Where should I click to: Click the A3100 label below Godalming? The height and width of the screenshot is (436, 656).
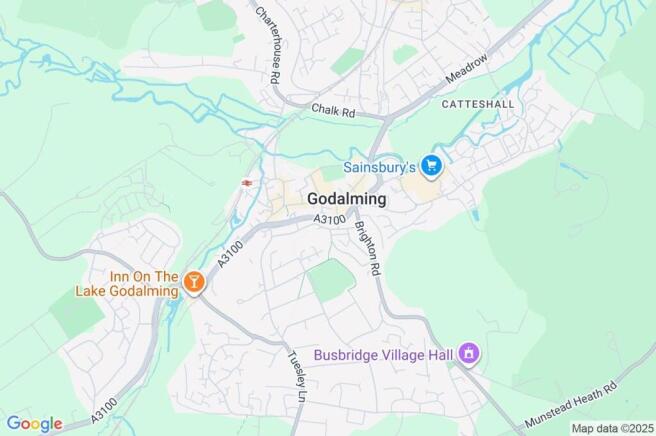tap(330, 219)
